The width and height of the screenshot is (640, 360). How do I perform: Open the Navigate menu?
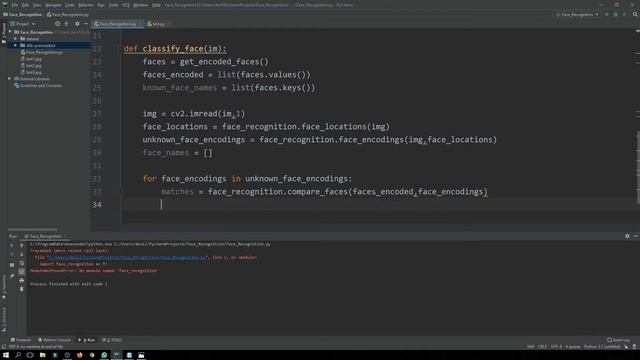53,5
